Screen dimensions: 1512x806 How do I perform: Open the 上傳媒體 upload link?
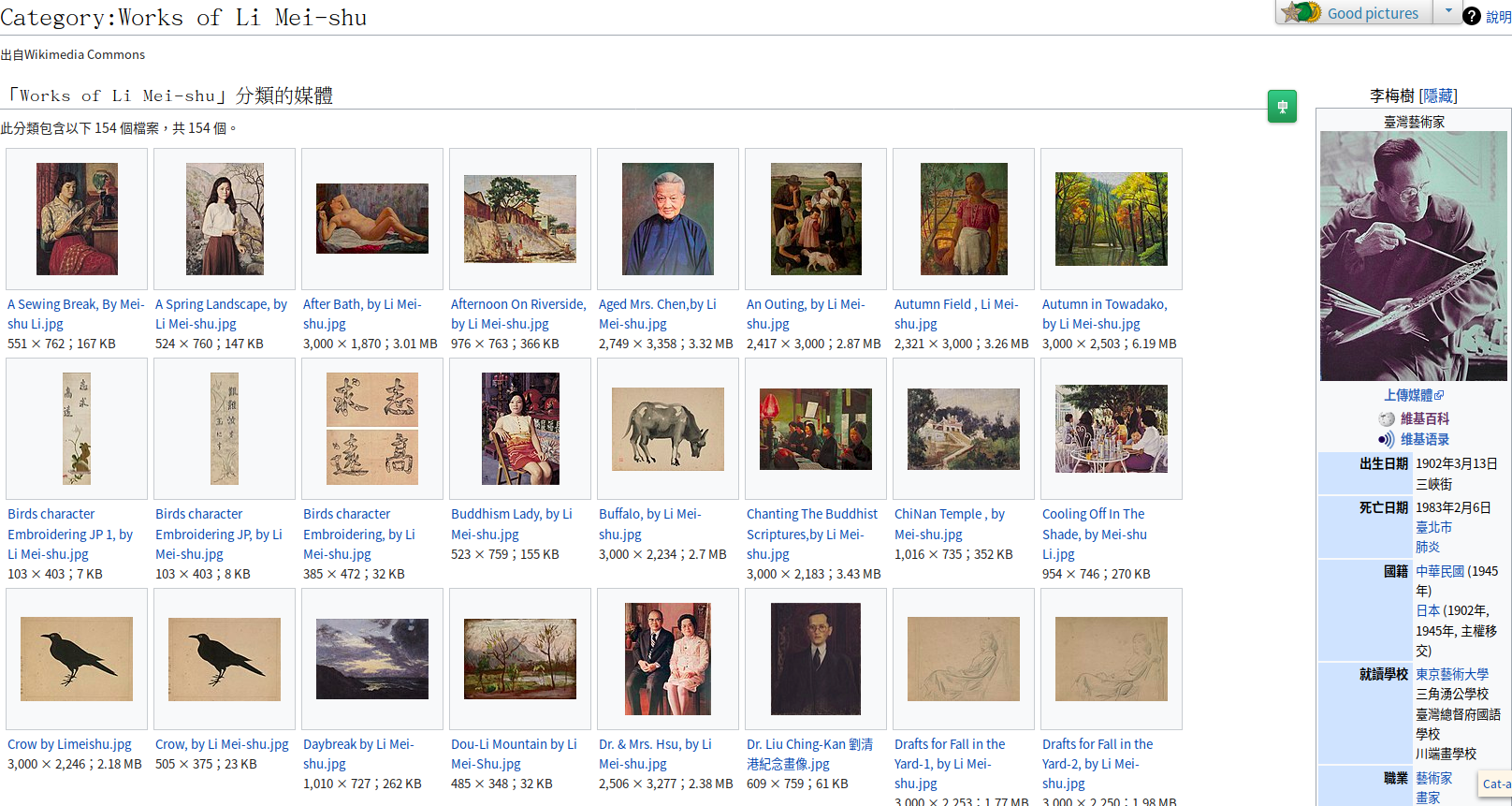pos(1408,395)
